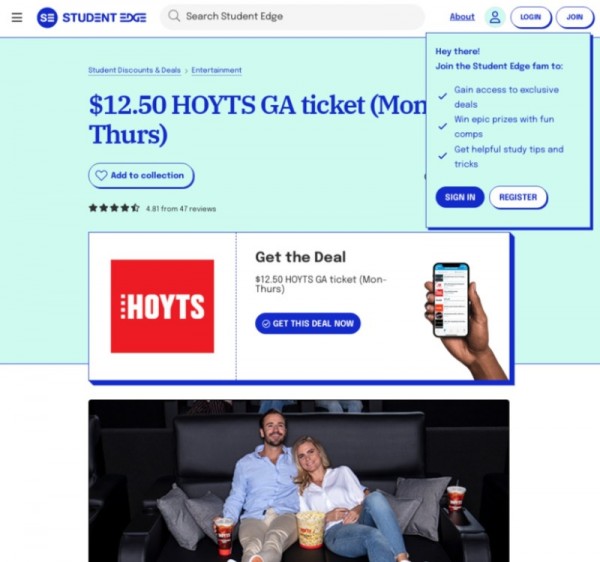Click the star rating icons
Image resolution: width=600 pixels, height=562 pixels.
click(x=114, y=208)
